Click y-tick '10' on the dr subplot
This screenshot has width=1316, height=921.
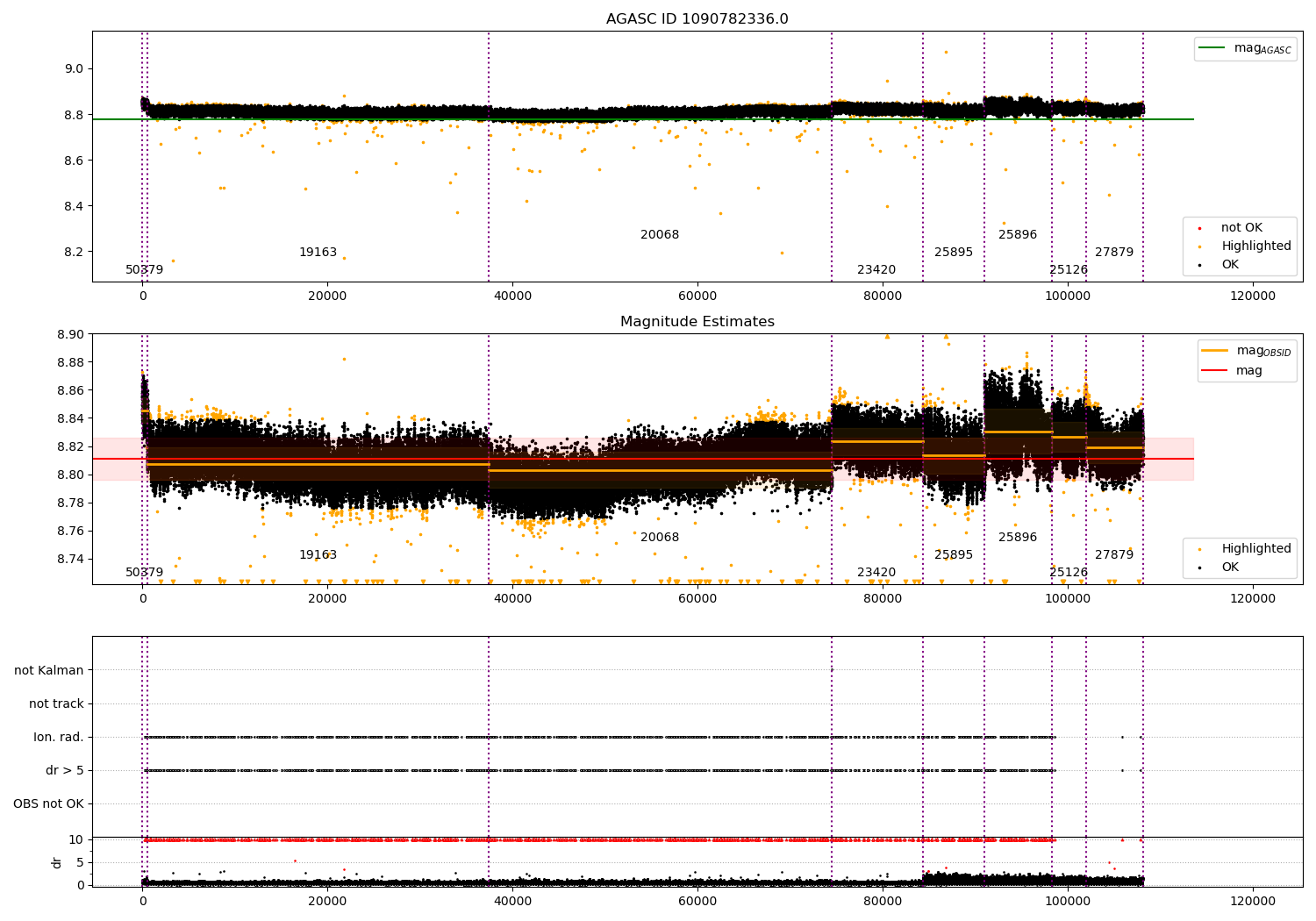tap(76, 839)
